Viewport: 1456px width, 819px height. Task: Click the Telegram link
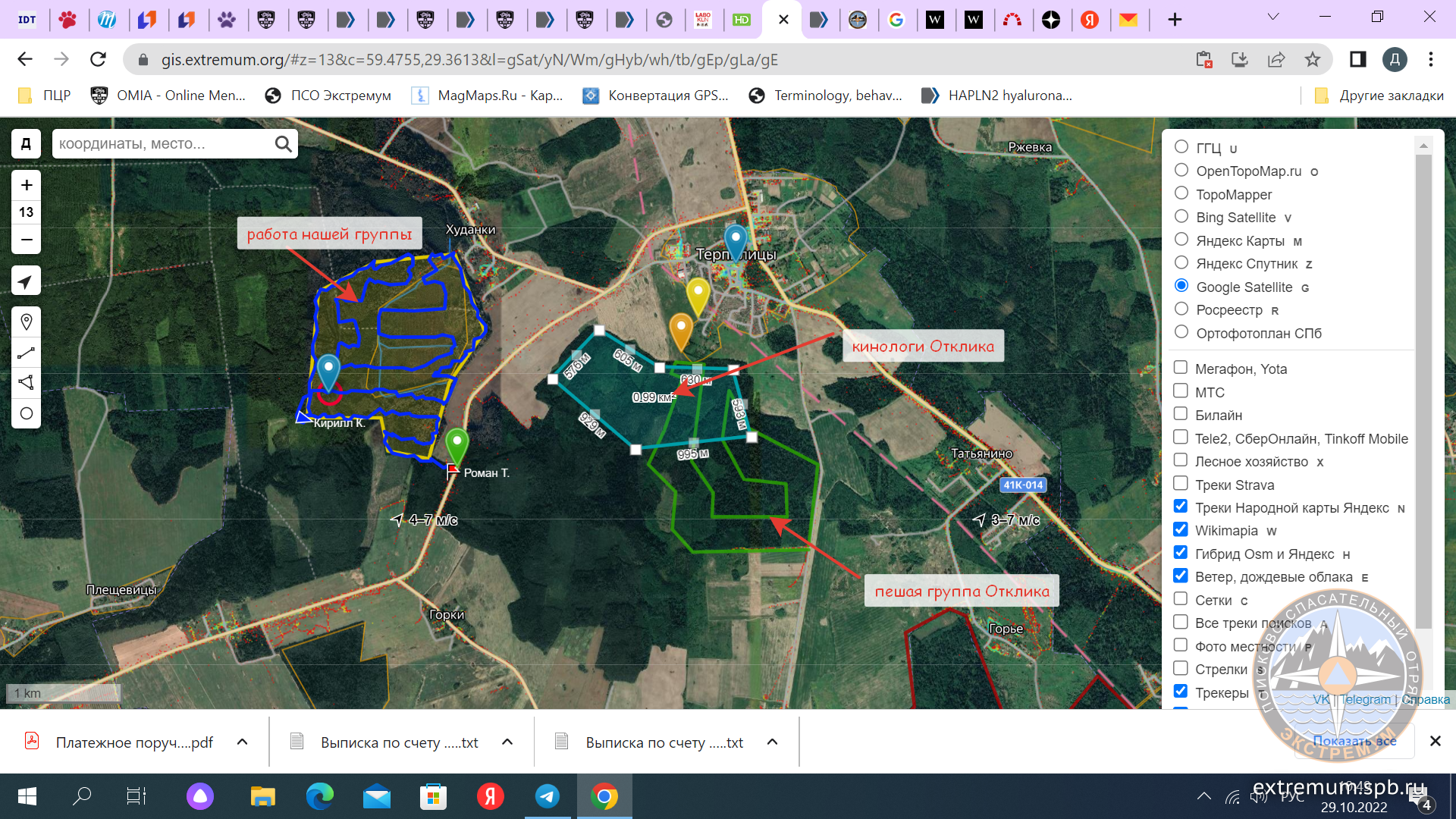point(1365,699)
